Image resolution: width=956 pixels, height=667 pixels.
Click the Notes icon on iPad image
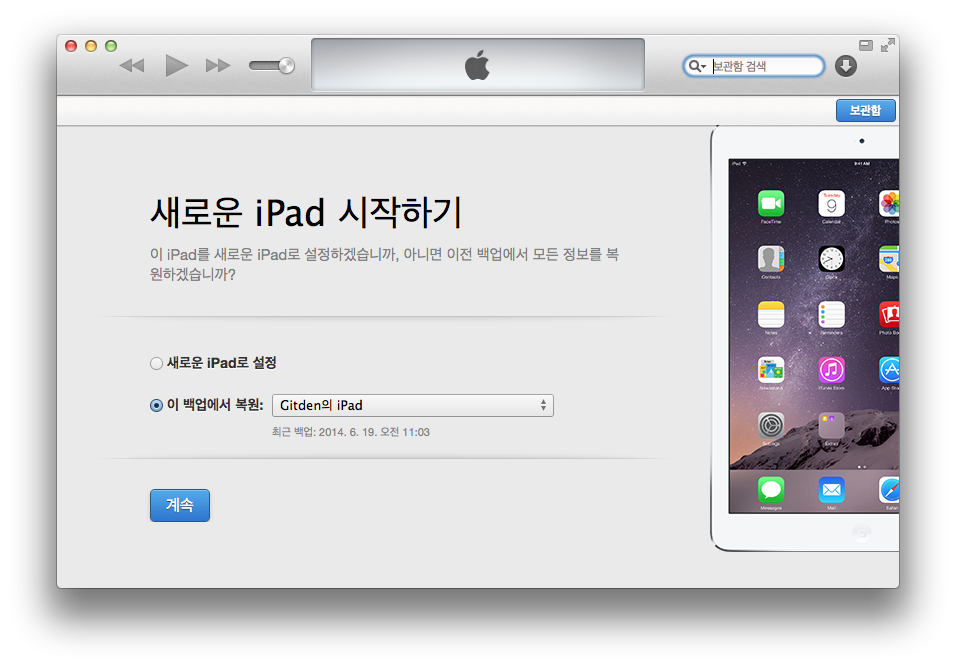point(771,314)
